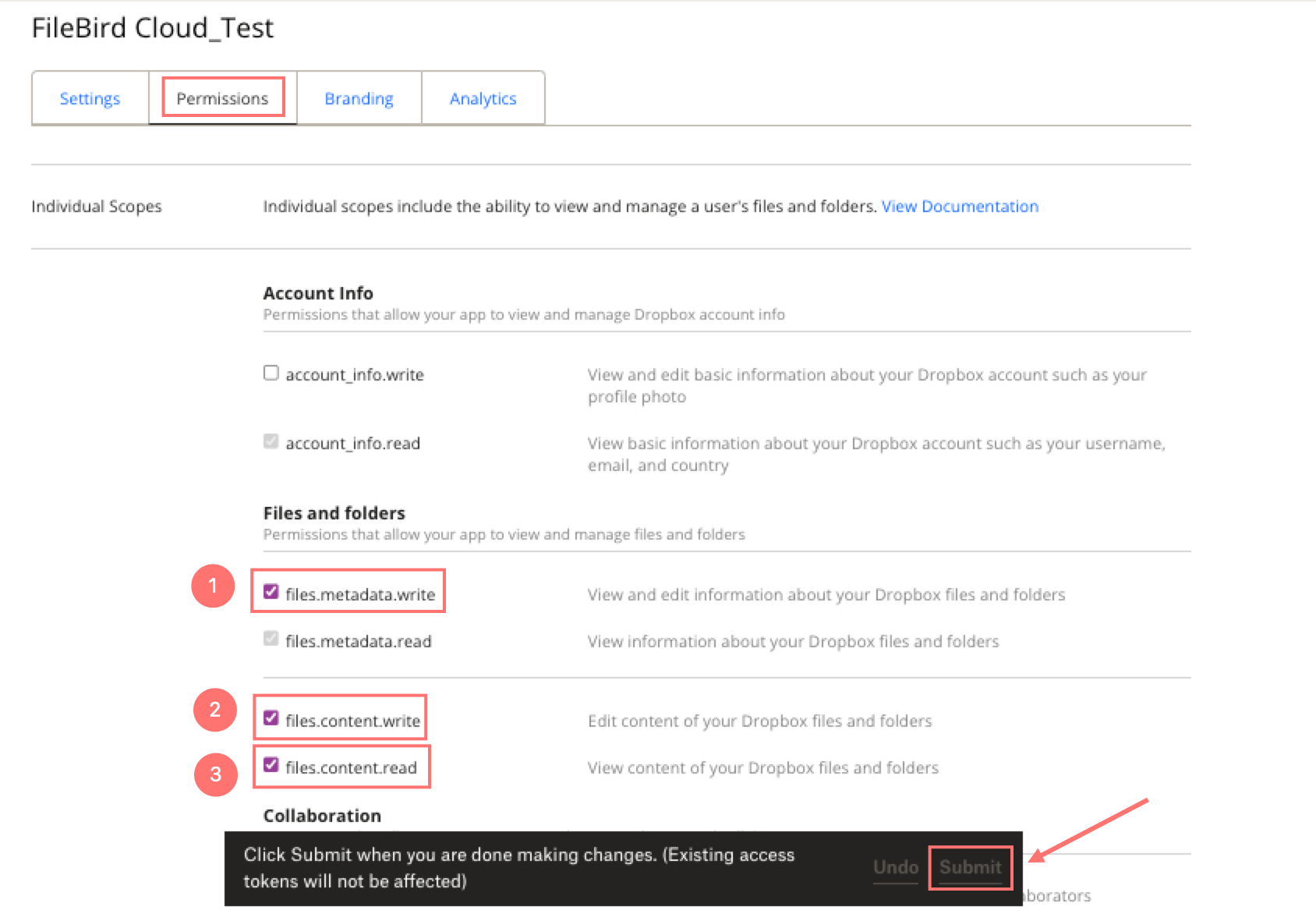Click the Account Info section heading
The width and height of the screenshot is (1316, 914).
[x=318, y=293]
